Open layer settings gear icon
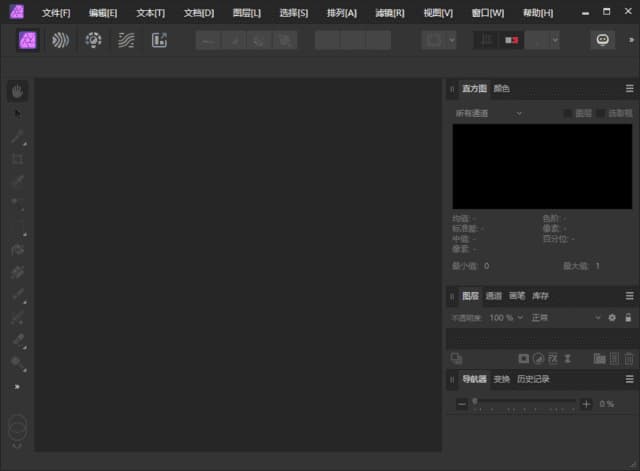The height and width of the screenshot is (471, 640). (612, 317)
